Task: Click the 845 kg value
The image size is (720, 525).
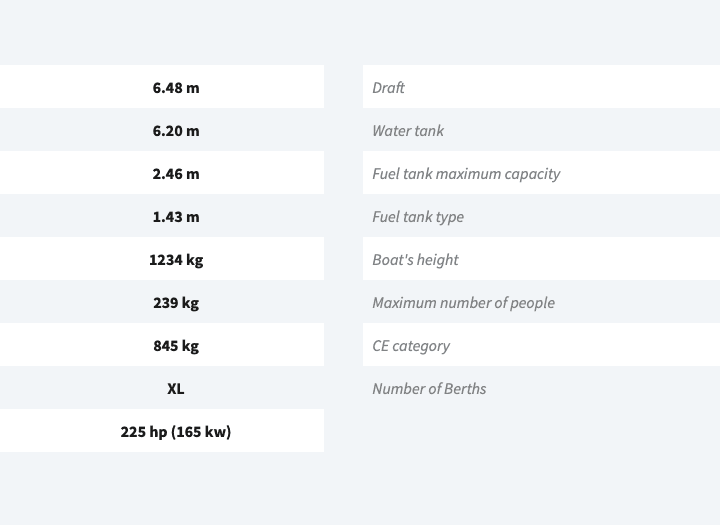Action: point(176,346)
